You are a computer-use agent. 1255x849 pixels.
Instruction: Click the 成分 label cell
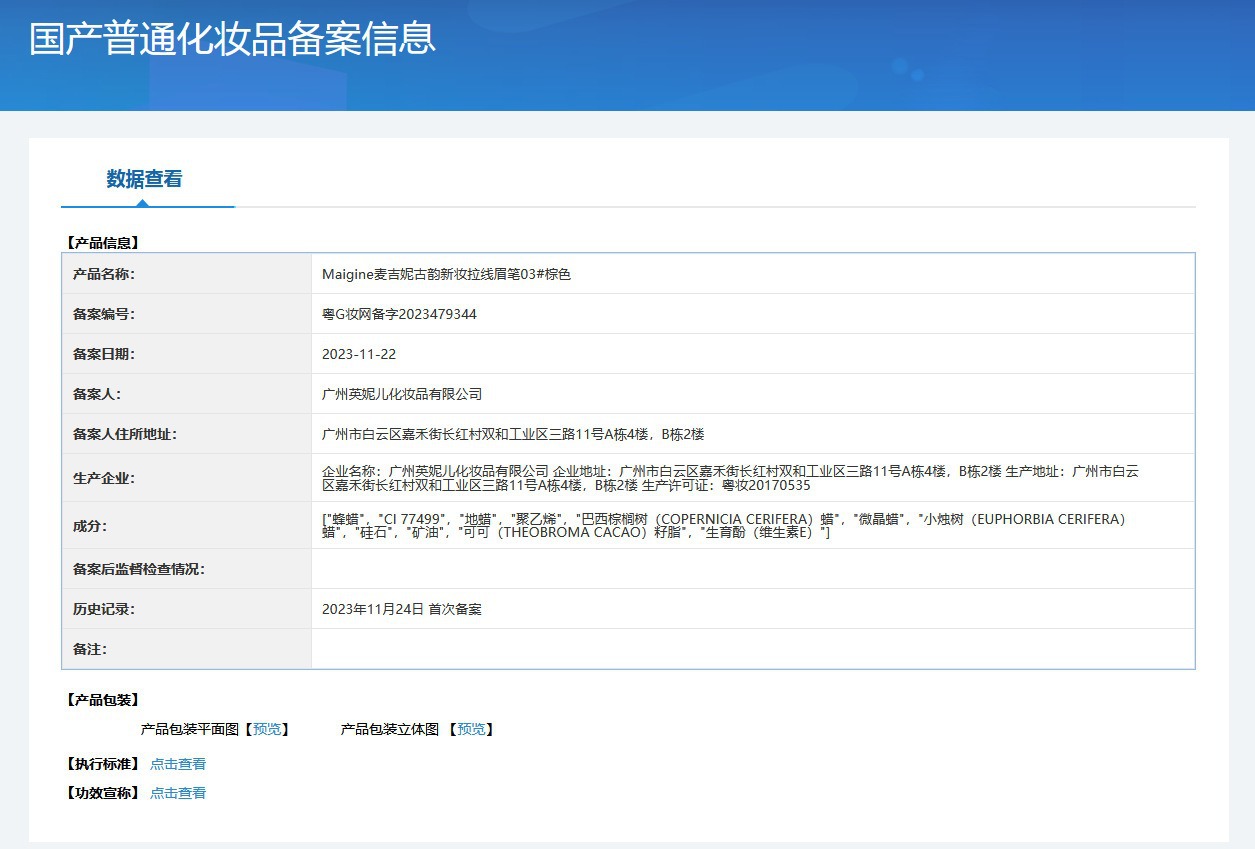pyautogui.click(x=187, y=525)
